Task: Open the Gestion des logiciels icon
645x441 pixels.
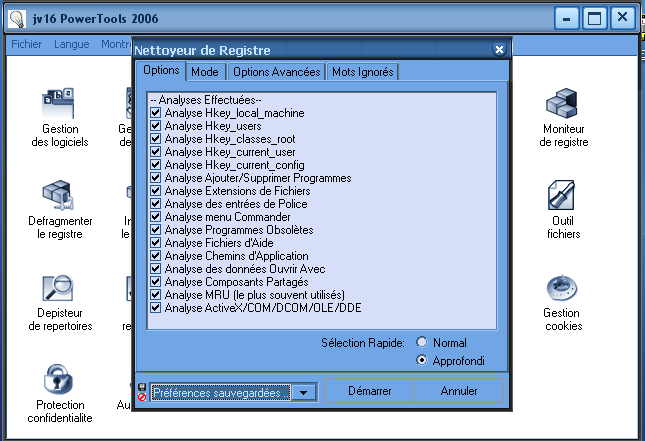Action: [59, 103]
